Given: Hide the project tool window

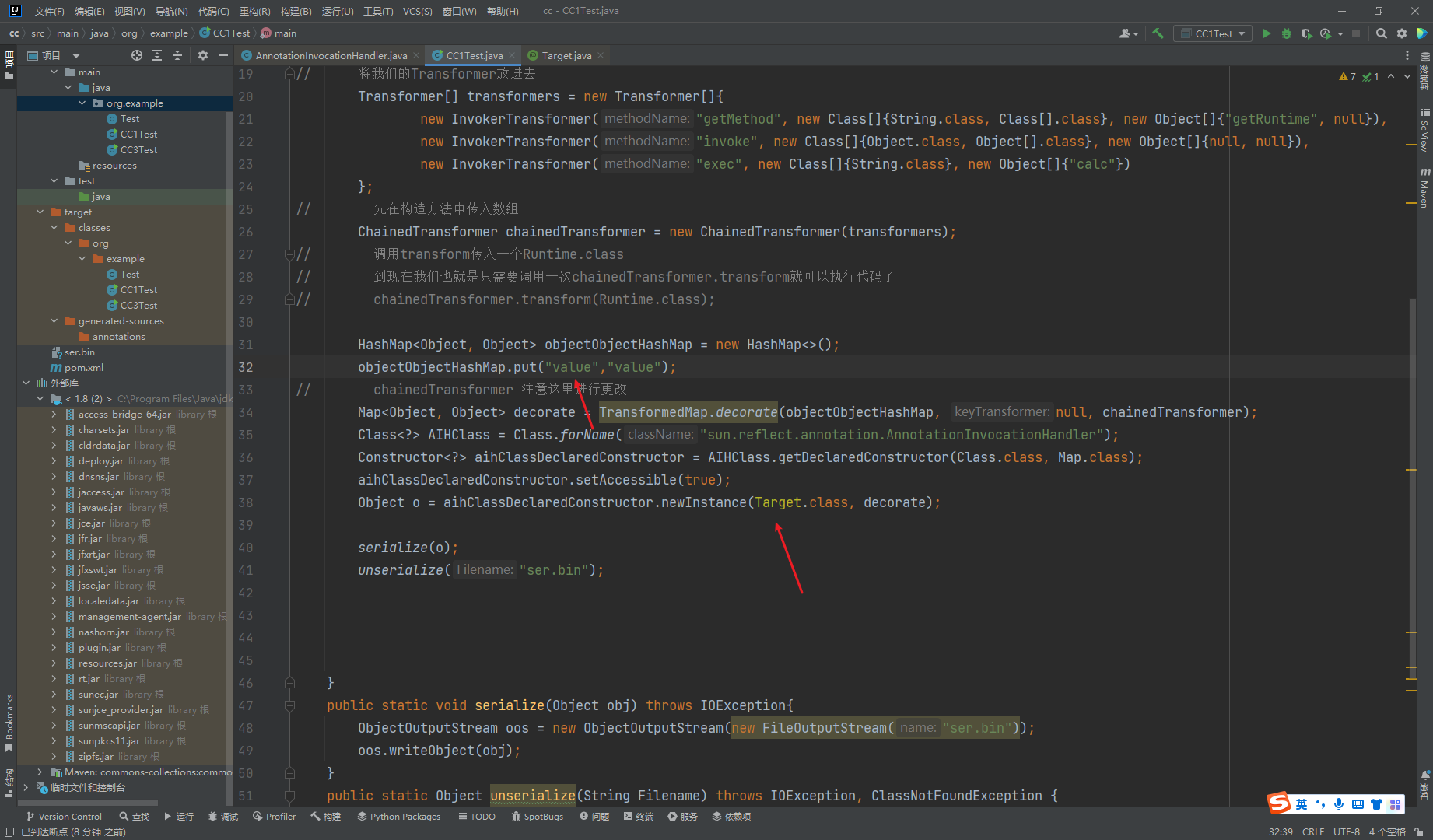Looking at the screenshot, I should pyautogui.click(x=223, y=55).
